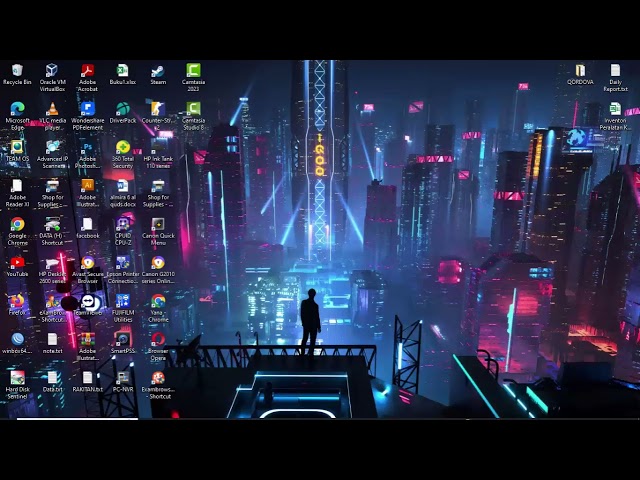640x480 pixels.
Task: Open the PC-NVR shortcut
Action: click(122, 381)
